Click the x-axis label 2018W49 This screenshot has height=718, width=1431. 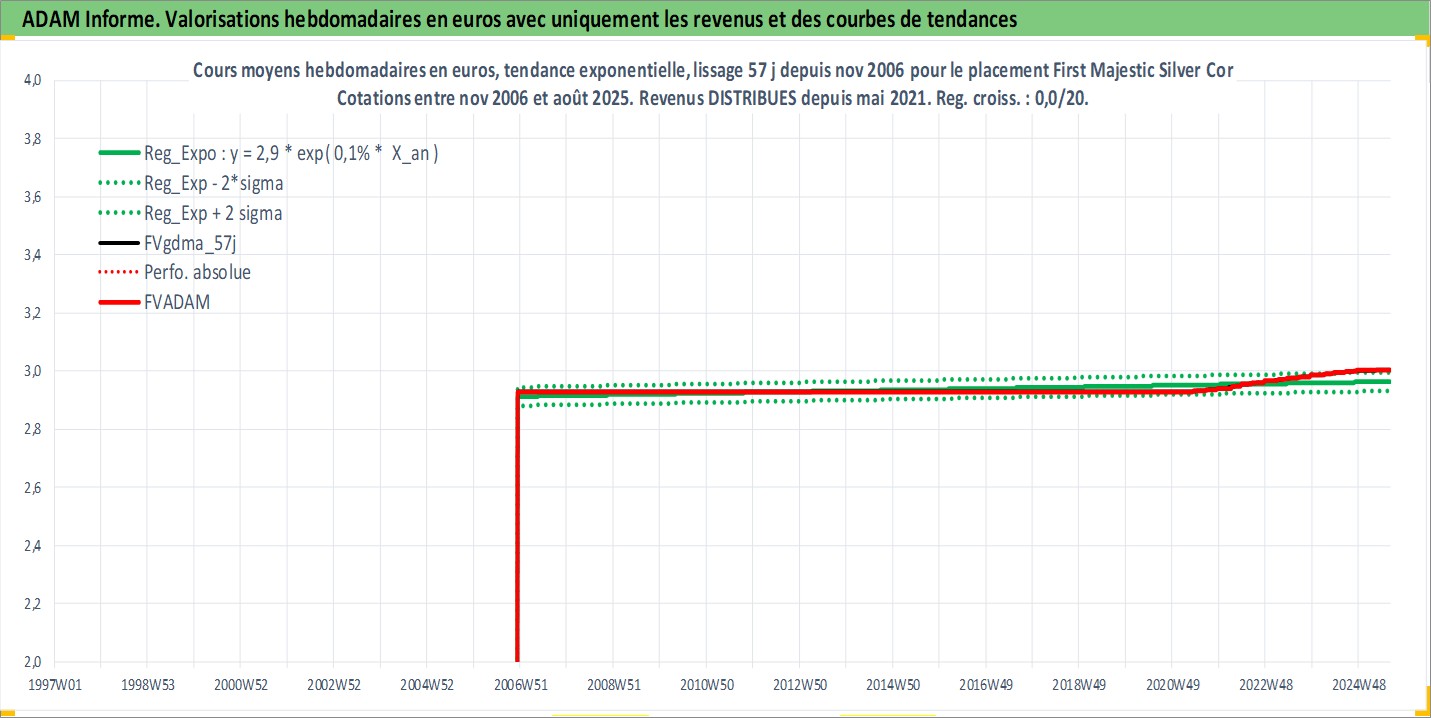point(1079,685)
